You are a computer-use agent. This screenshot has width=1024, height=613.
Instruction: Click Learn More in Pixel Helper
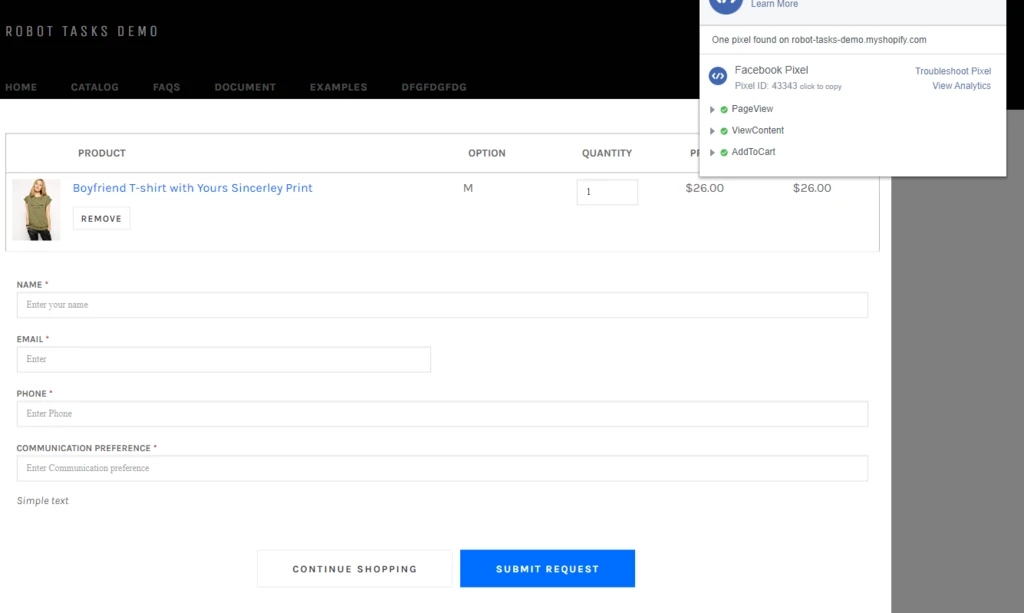[x=774, y=5]
